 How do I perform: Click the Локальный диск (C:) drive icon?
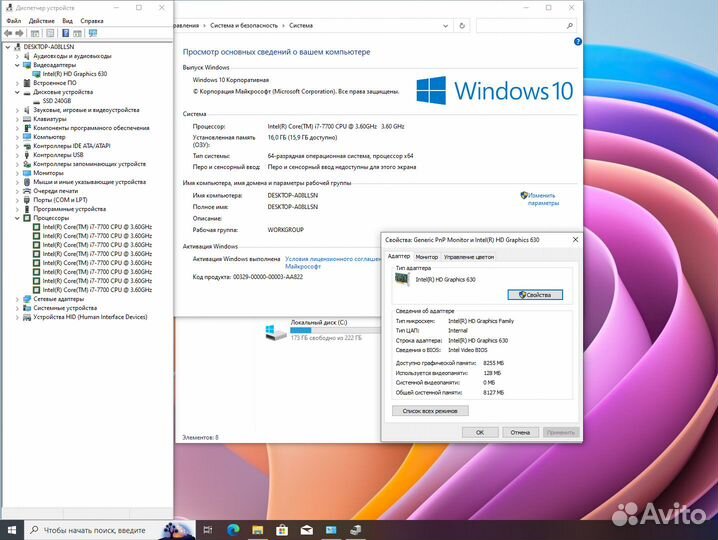276,332
